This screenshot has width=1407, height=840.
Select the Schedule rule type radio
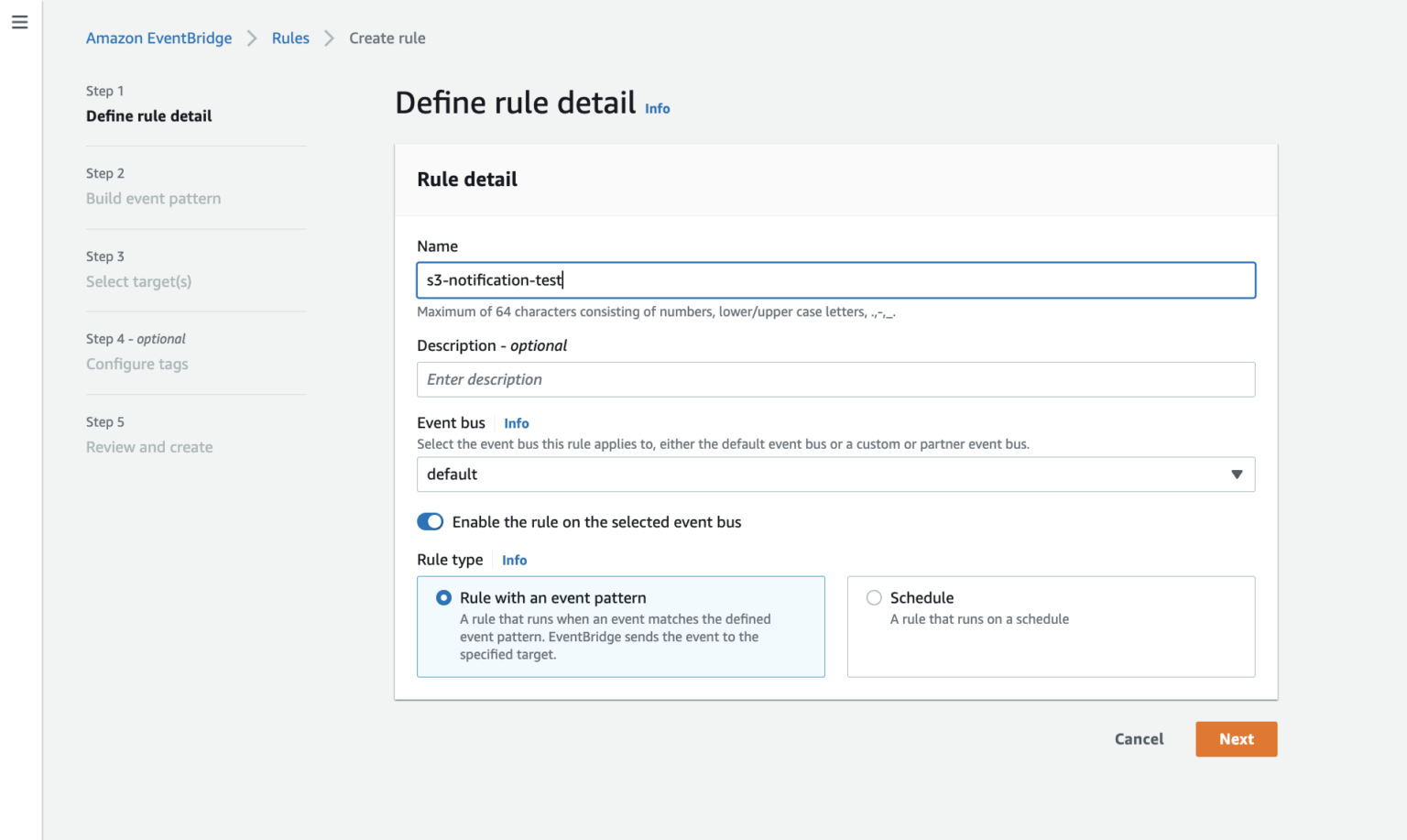click(874, 597)
